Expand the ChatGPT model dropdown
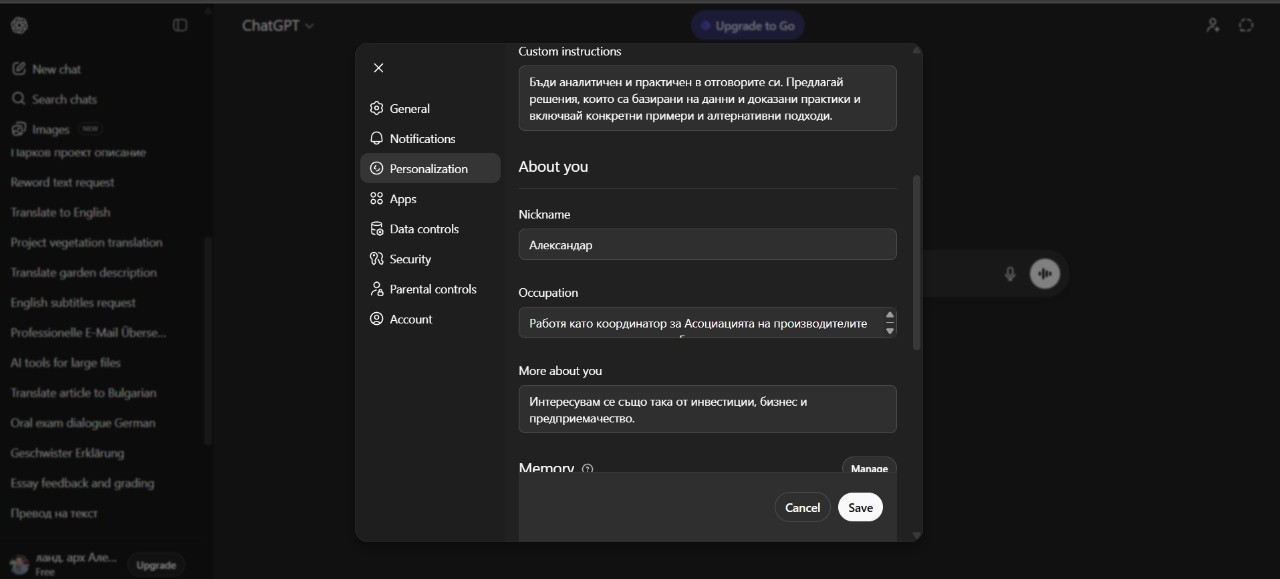The width and height of the screenshot is (1280, 579). 278,26
